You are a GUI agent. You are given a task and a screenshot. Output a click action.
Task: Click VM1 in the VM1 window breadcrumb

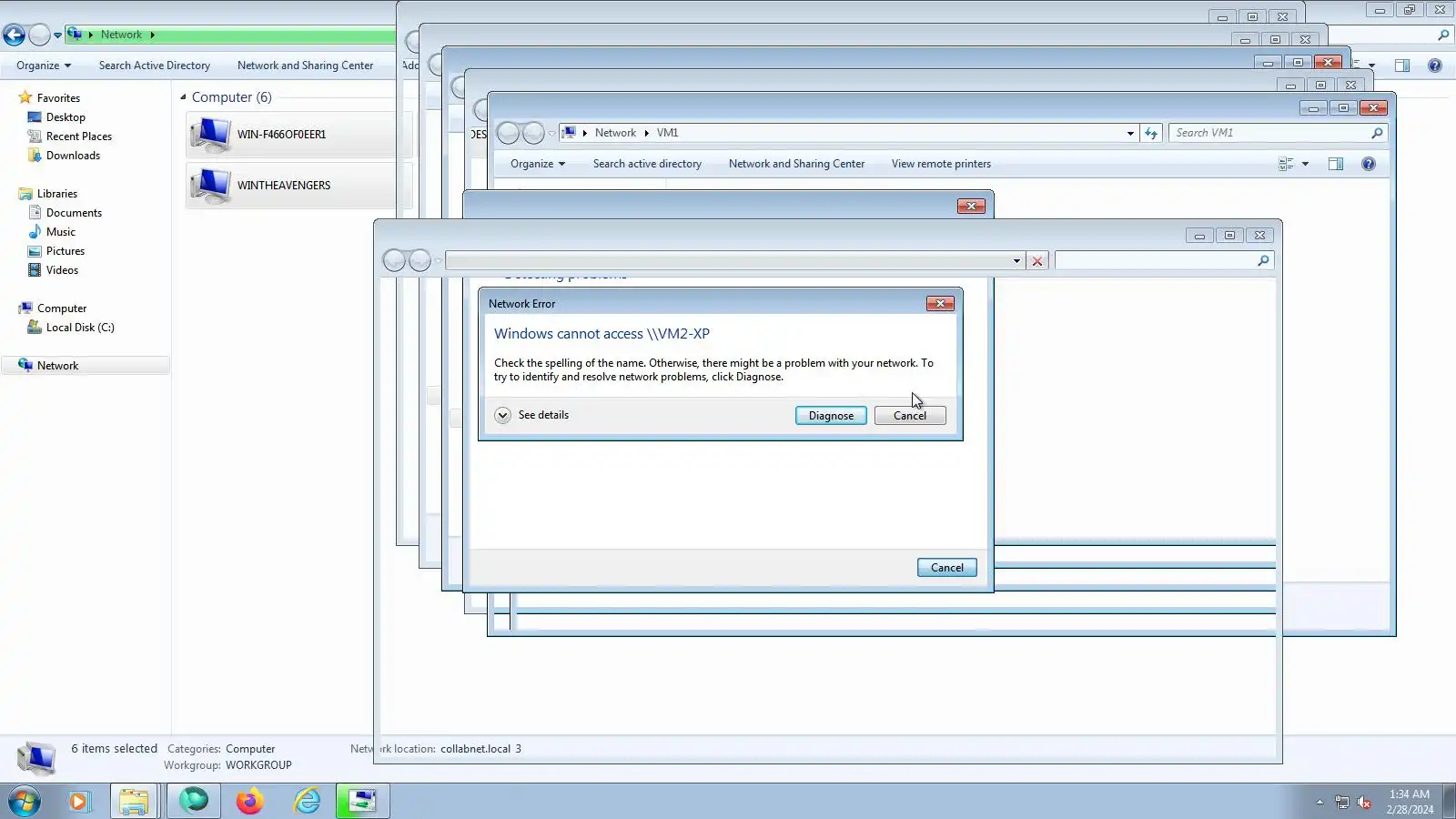pos(667,133)
